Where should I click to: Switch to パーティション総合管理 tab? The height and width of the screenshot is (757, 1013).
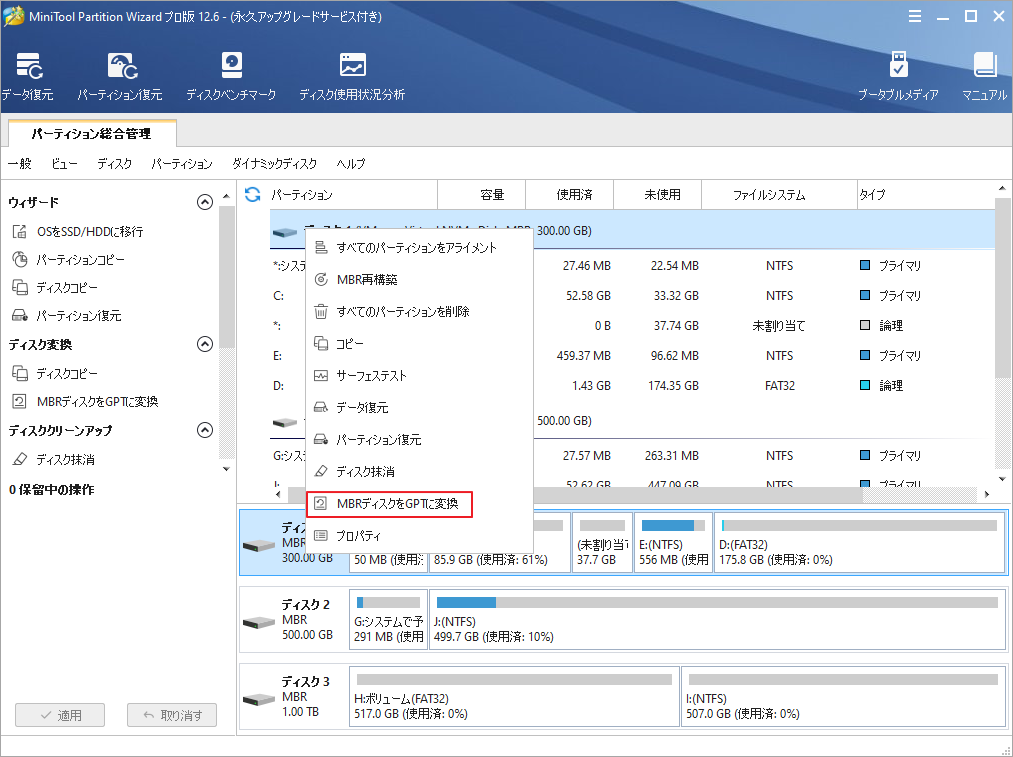click(x=92, y=134)
